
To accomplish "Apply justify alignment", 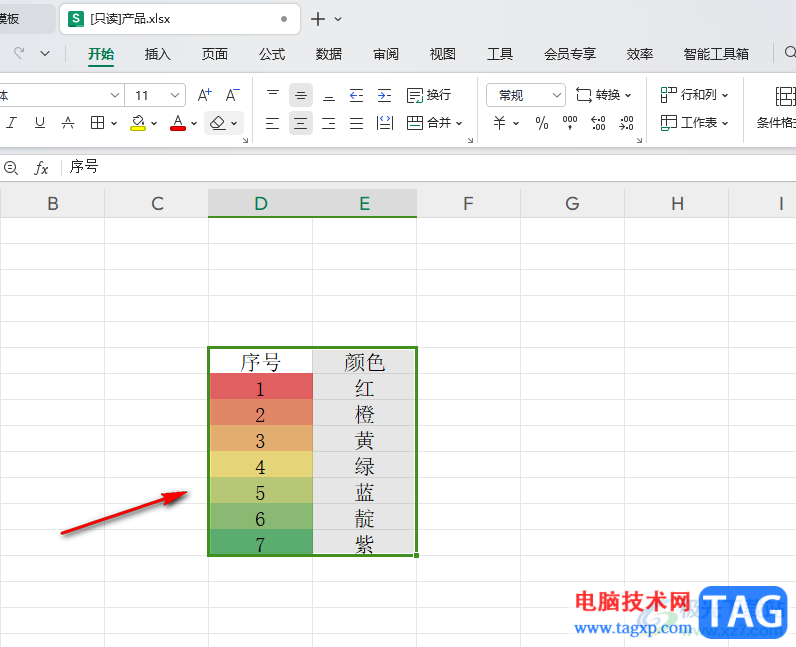I will (356, 123).
